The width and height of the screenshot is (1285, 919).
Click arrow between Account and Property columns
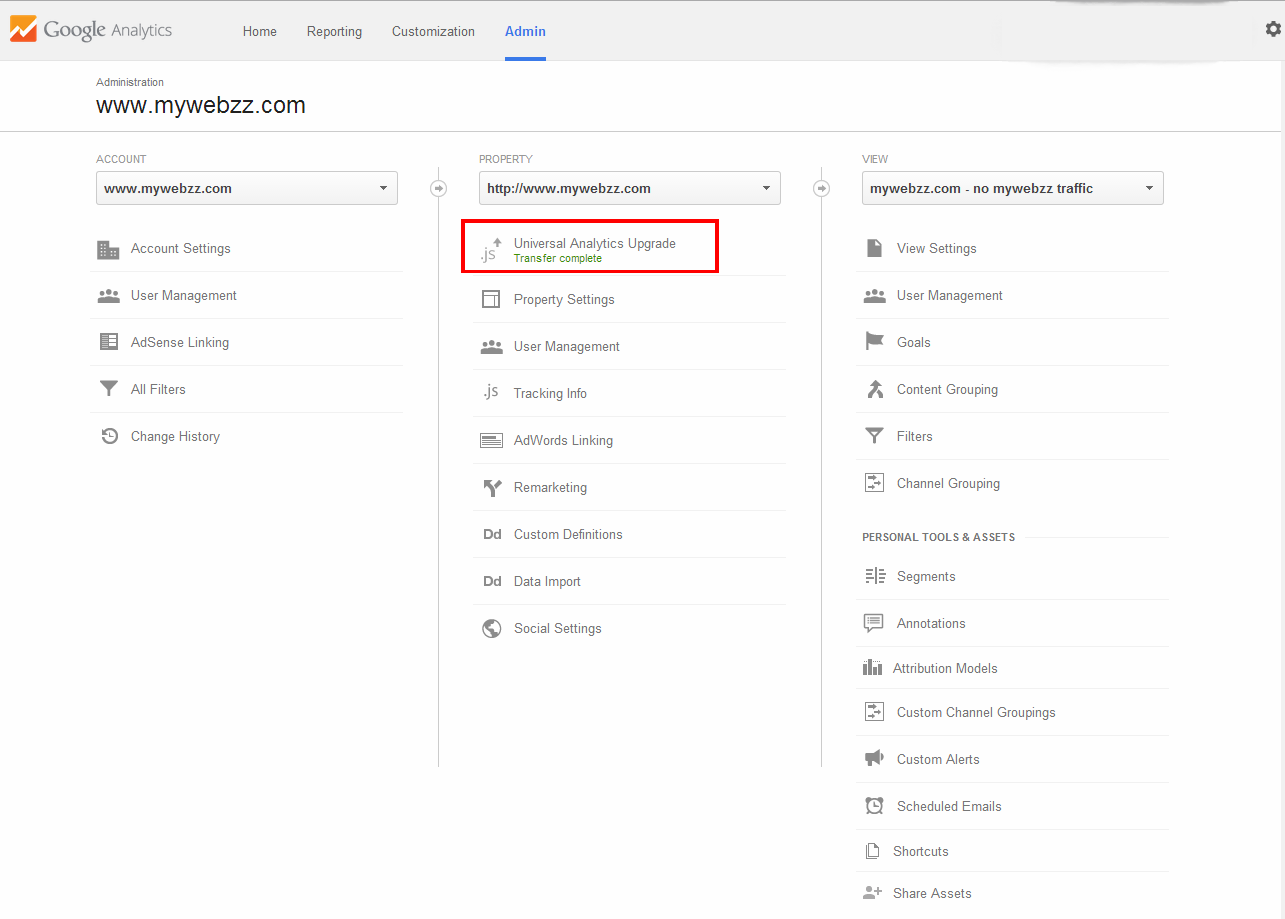click(x=438, y=188)
